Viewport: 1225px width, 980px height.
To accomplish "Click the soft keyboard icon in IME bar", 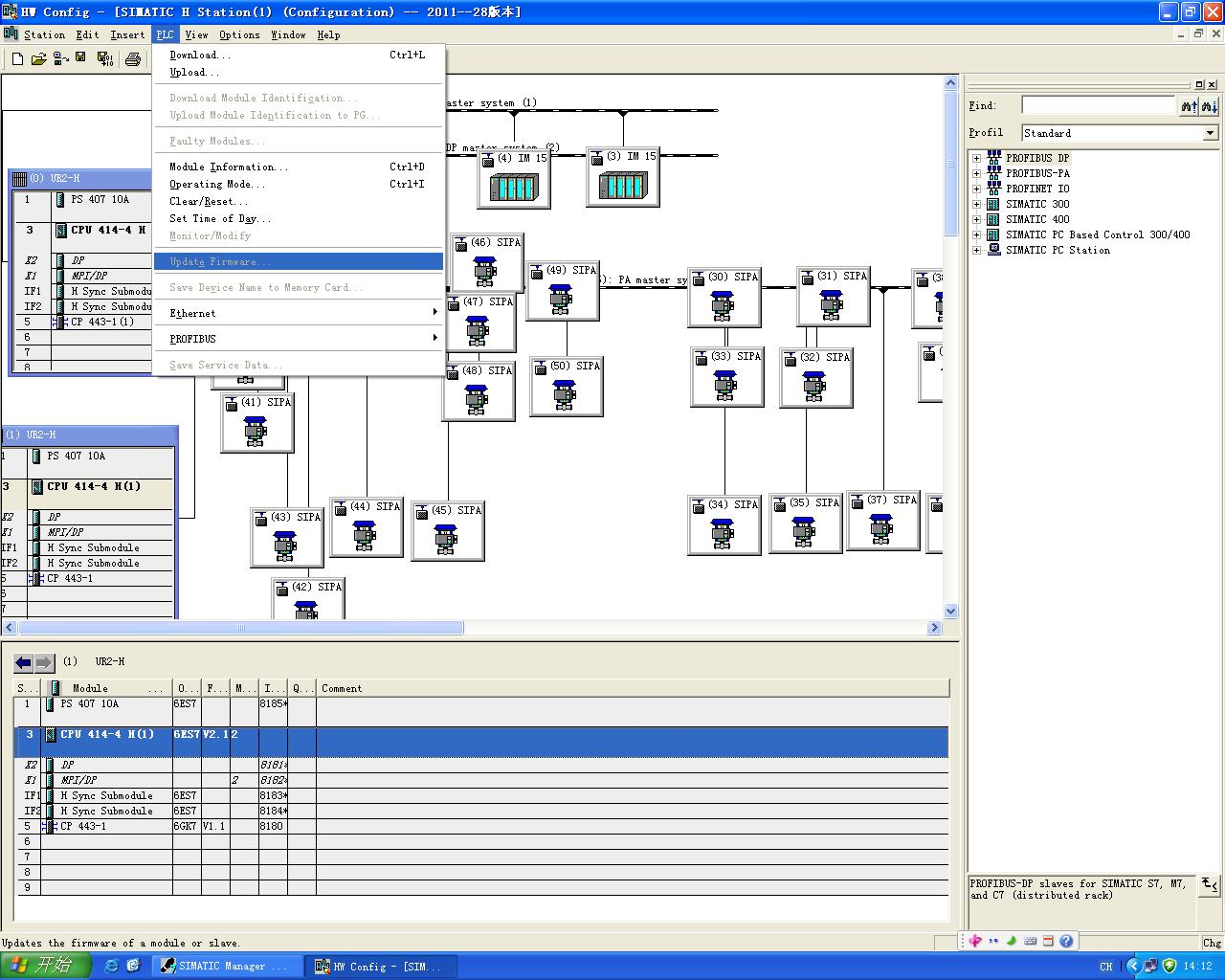I will pos(1030,941).
